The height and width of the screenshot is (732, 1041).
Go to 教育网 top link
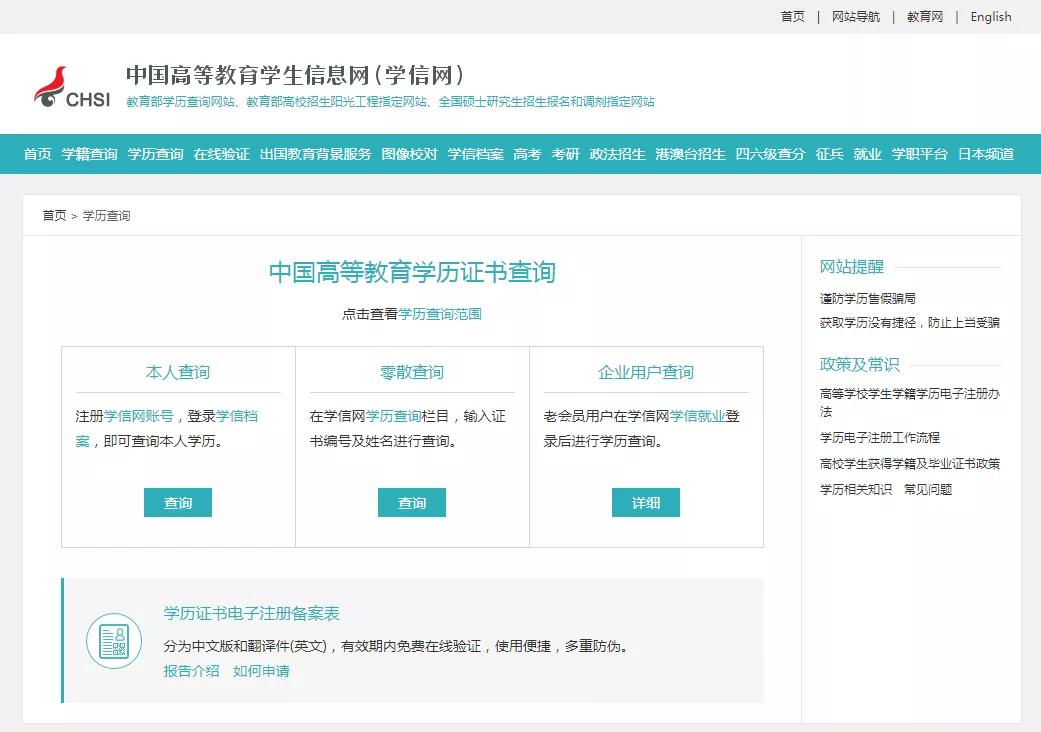pos(925,17)
